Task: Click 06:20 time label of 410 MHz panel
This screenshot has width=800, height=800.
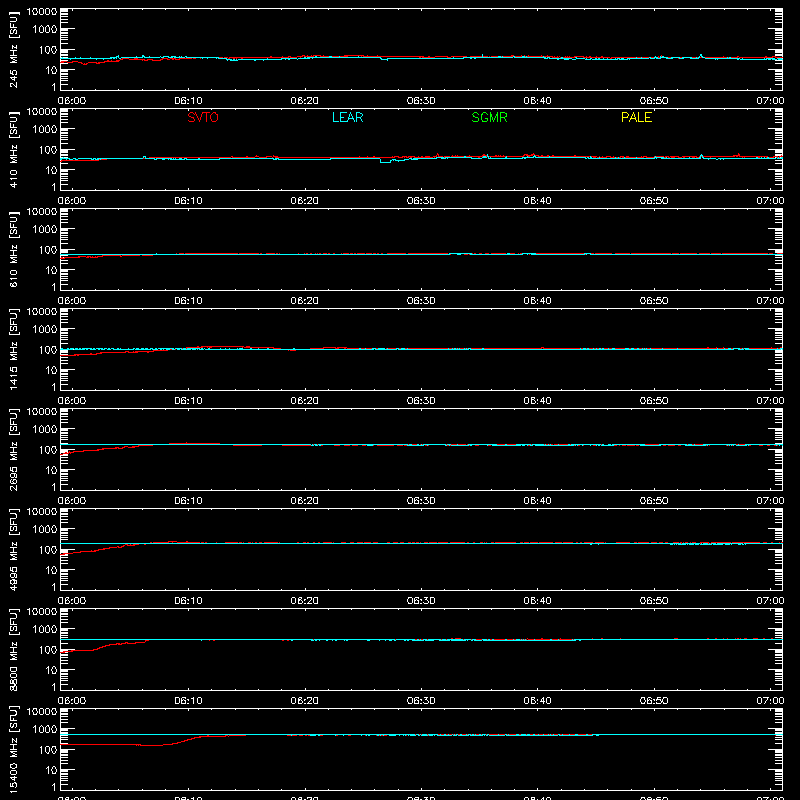Action: [x=305, y=201]
